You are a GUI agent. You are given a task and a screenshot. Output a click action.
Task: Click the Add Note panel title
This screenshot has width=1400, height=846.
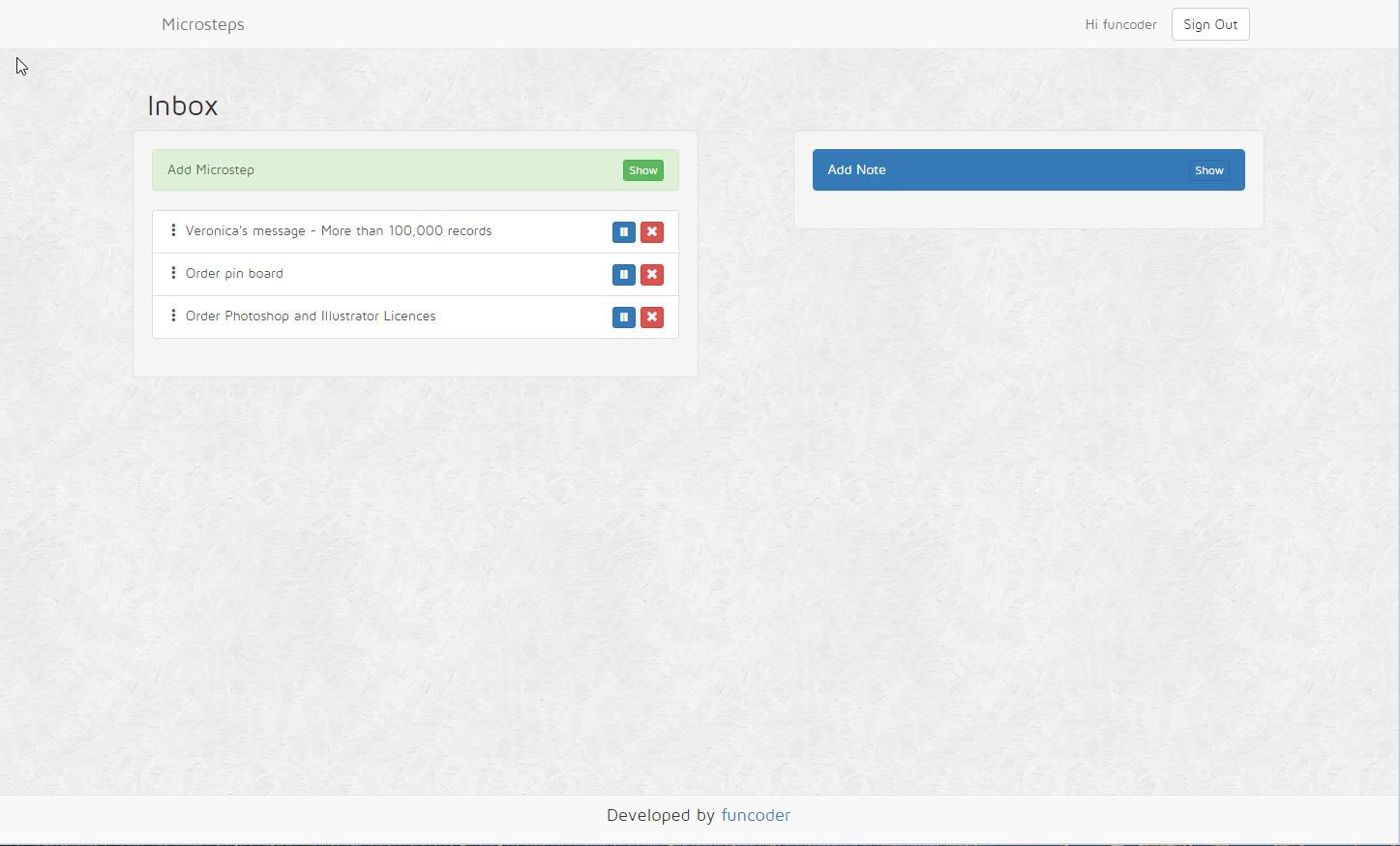[x=856, y=170]
